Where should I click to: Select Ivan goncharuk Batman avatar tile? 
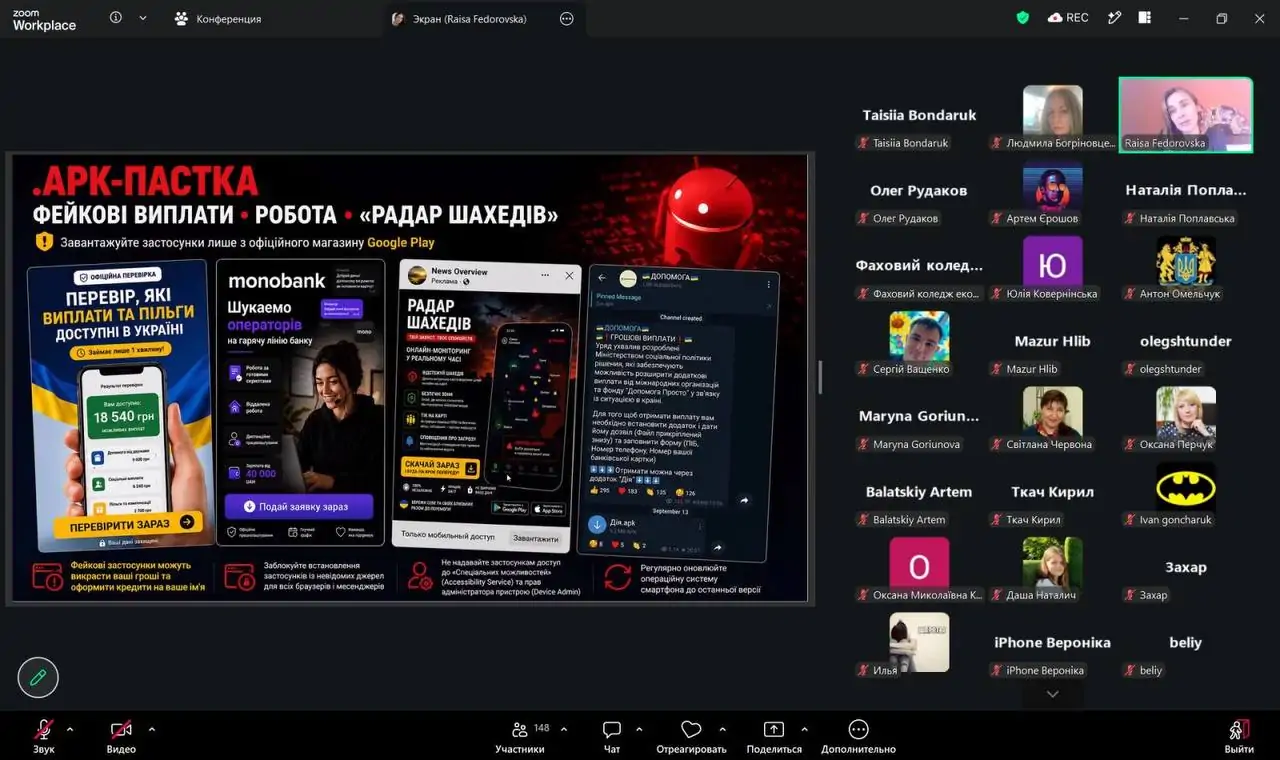(1186, 492)
